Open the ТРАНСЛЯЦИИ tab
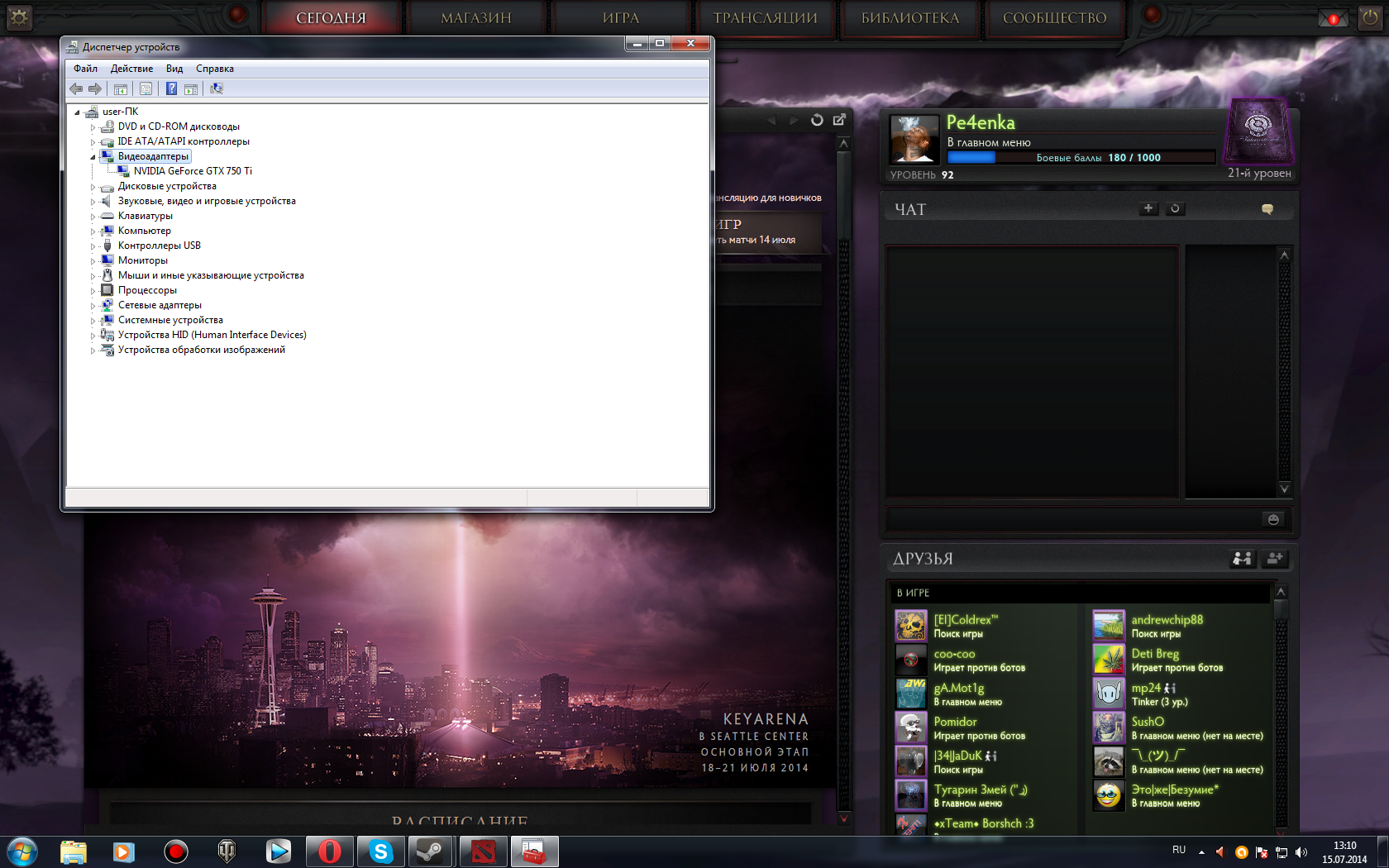The image size is (1389, 868). coord(766,17)
